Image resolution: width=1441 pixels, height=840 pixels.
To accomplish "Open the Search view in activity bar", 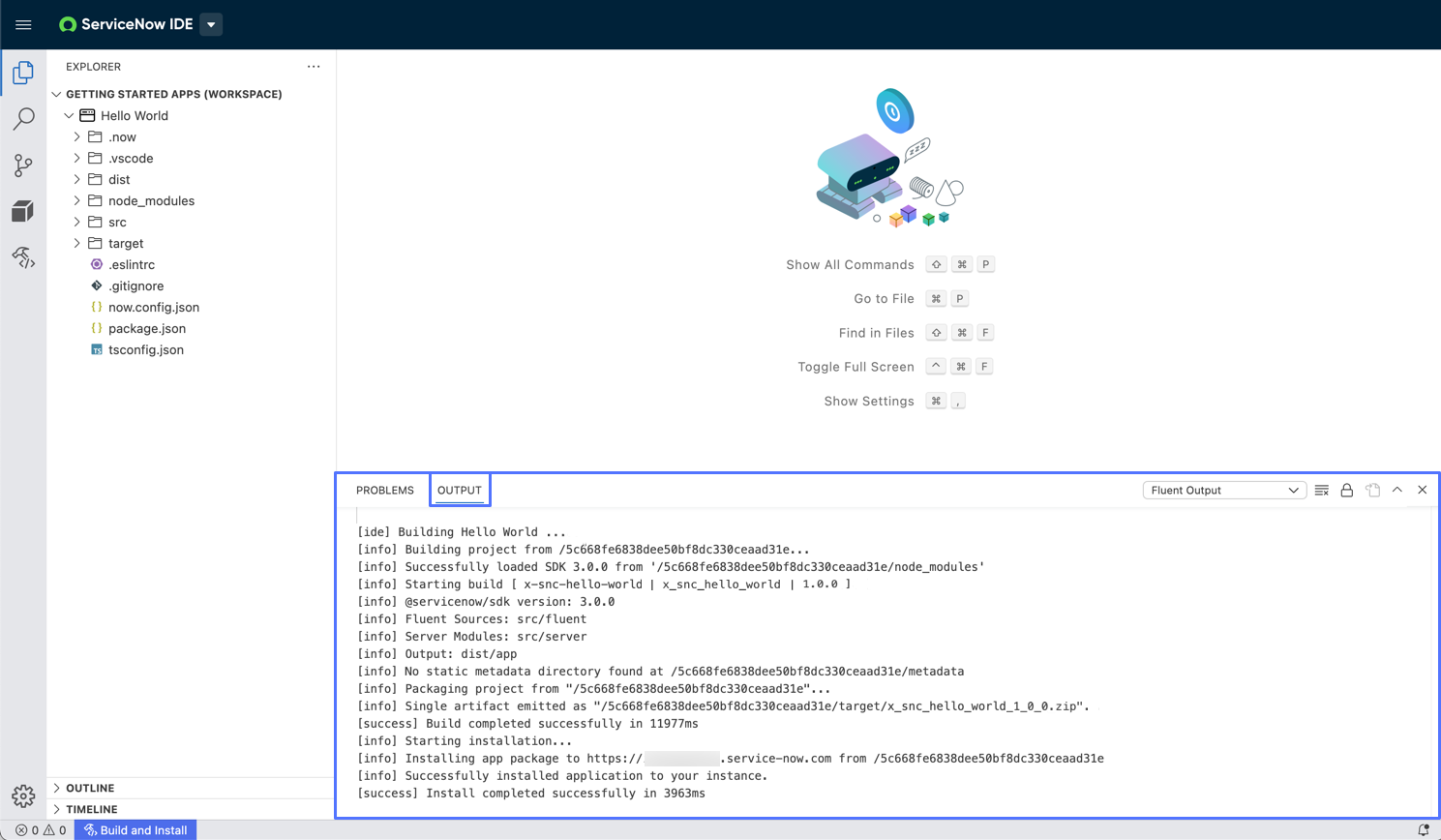I will [23, 119].
